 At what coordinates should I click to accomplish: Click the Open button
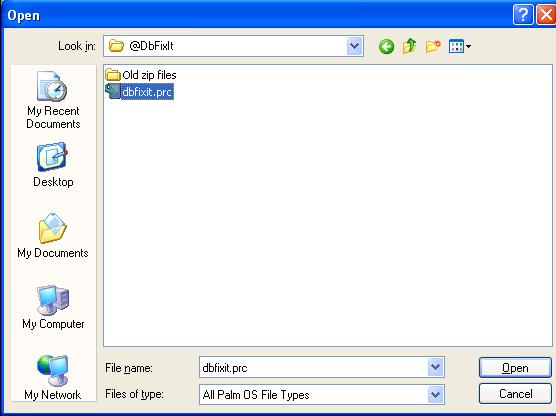[515, 368]
